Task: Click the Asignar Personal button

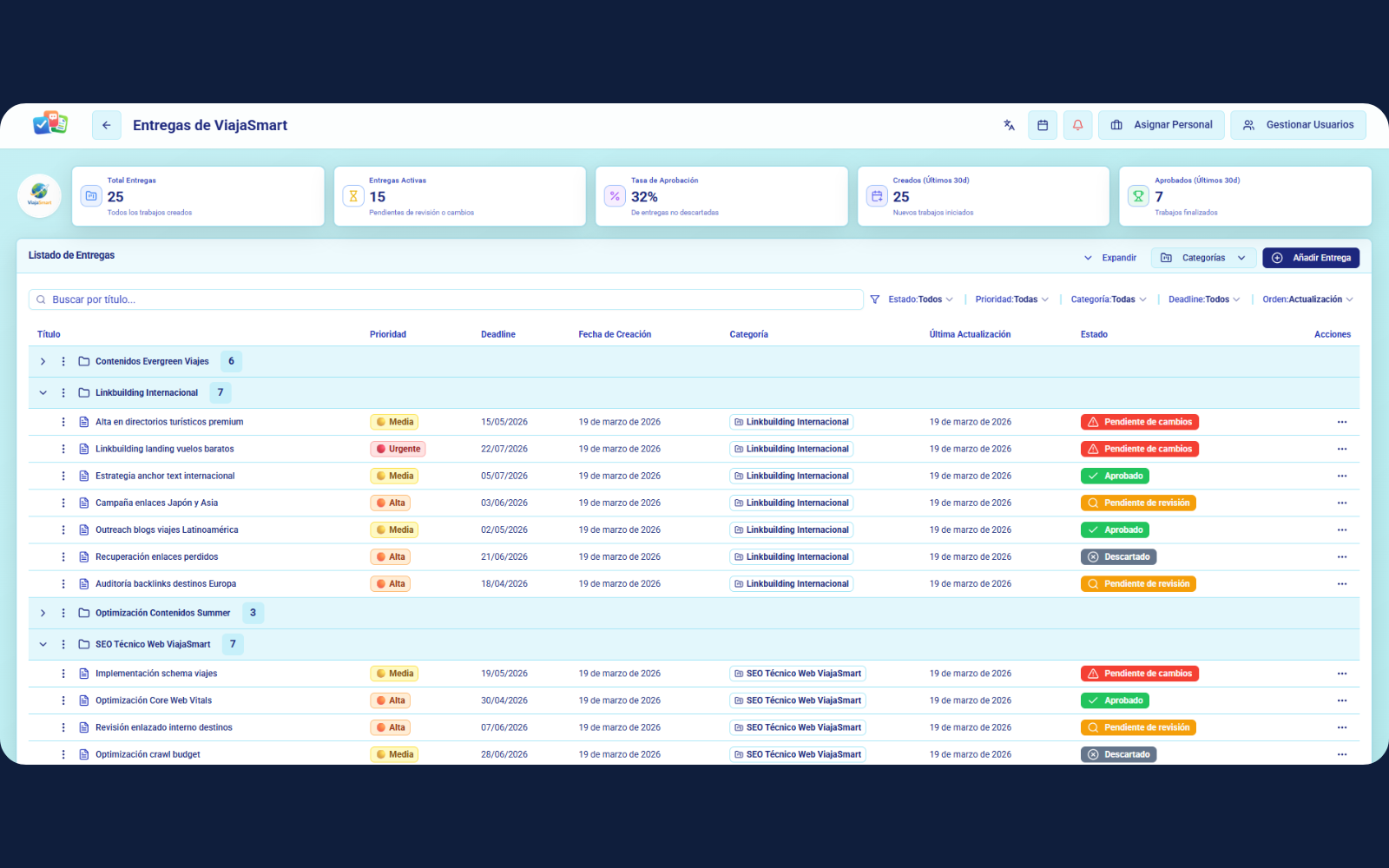Action: tap(1162, 125)
